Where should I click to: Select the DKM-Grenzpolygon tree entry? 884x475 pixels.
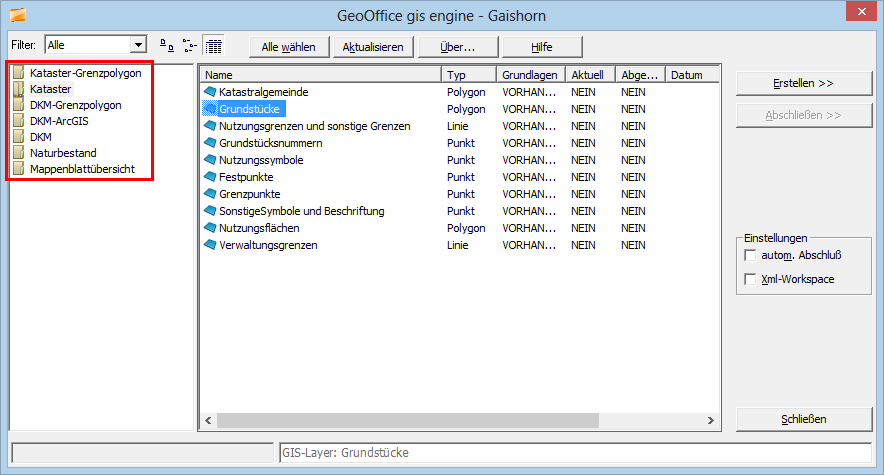tap(76, 105)
